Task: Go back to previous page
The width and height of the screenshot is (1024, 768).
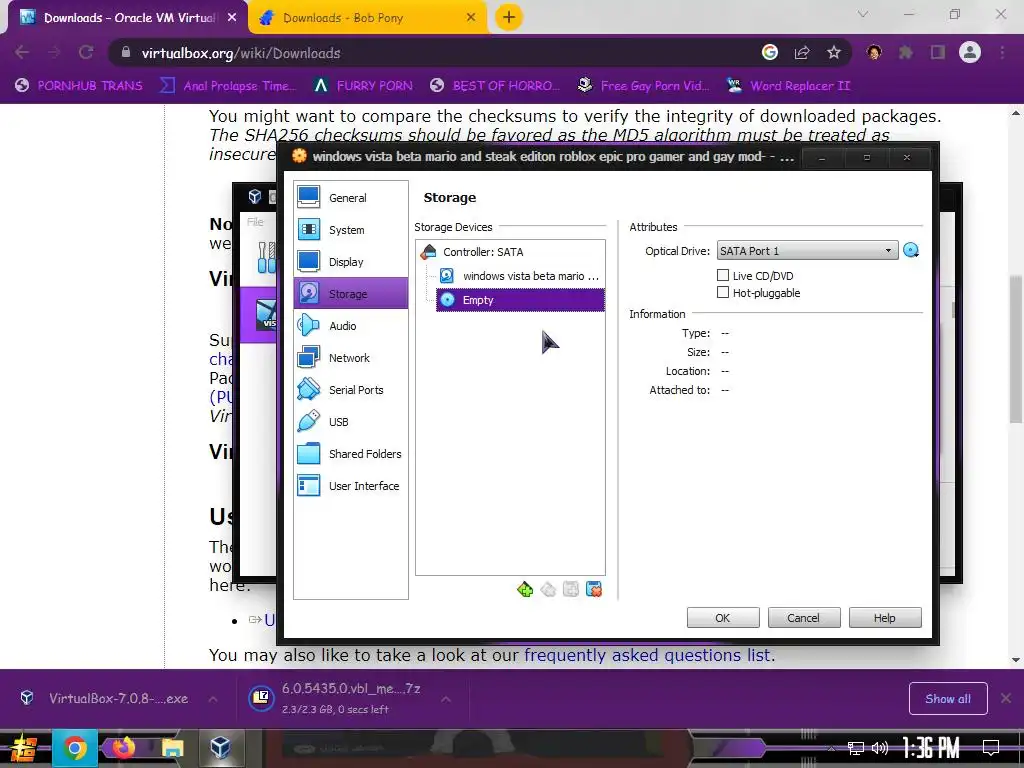Action: [x=22, y=52]
